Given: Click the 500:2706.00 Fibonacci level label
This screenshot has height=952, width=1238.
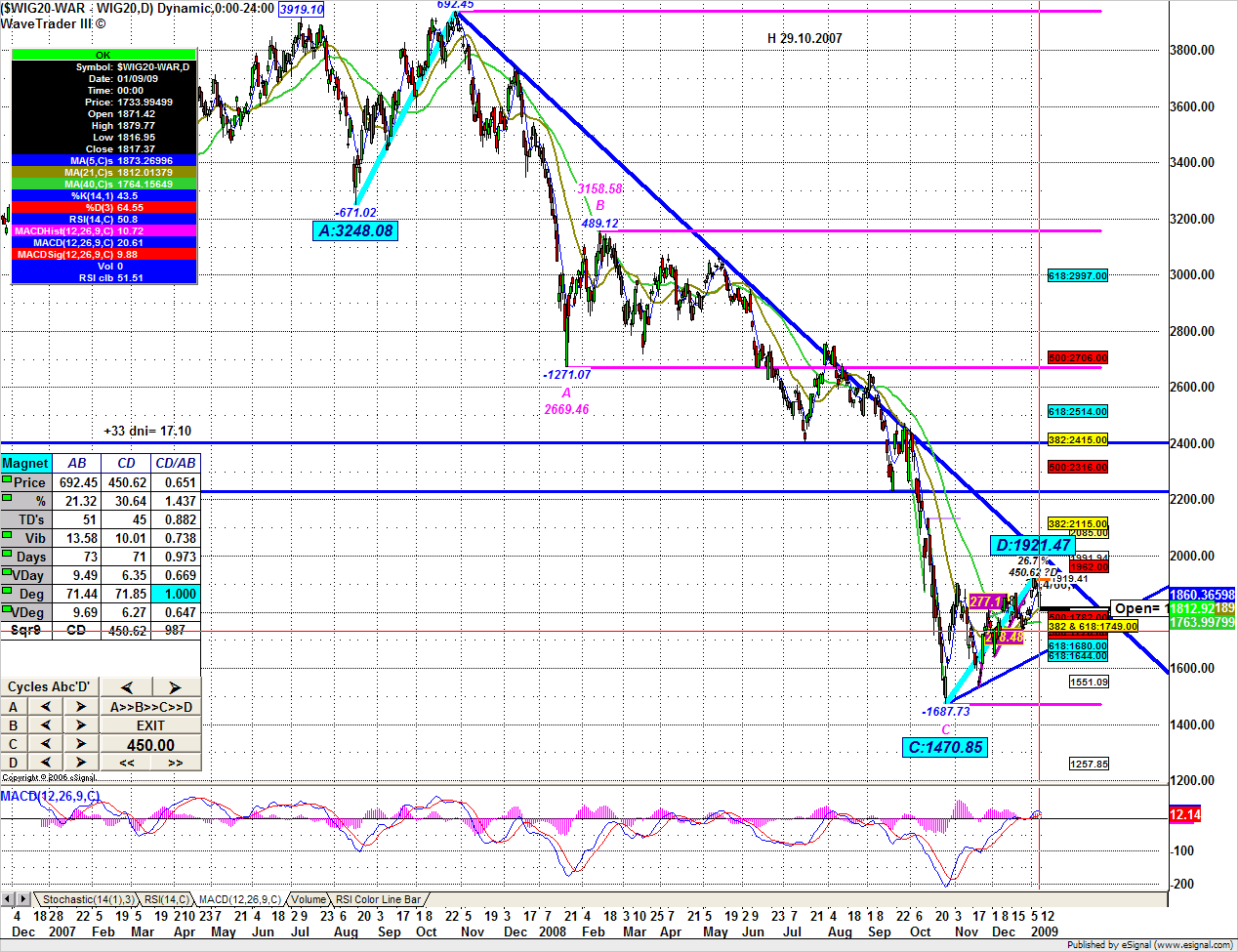Looking at the screenshot, I should (x=1078, y=358).
